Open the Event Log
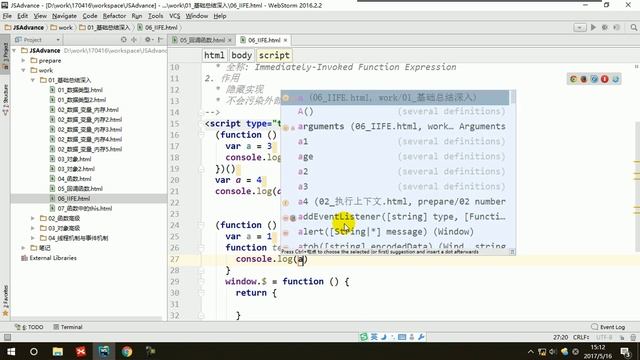This screenshot has height=360, width=640. point(608,327)
